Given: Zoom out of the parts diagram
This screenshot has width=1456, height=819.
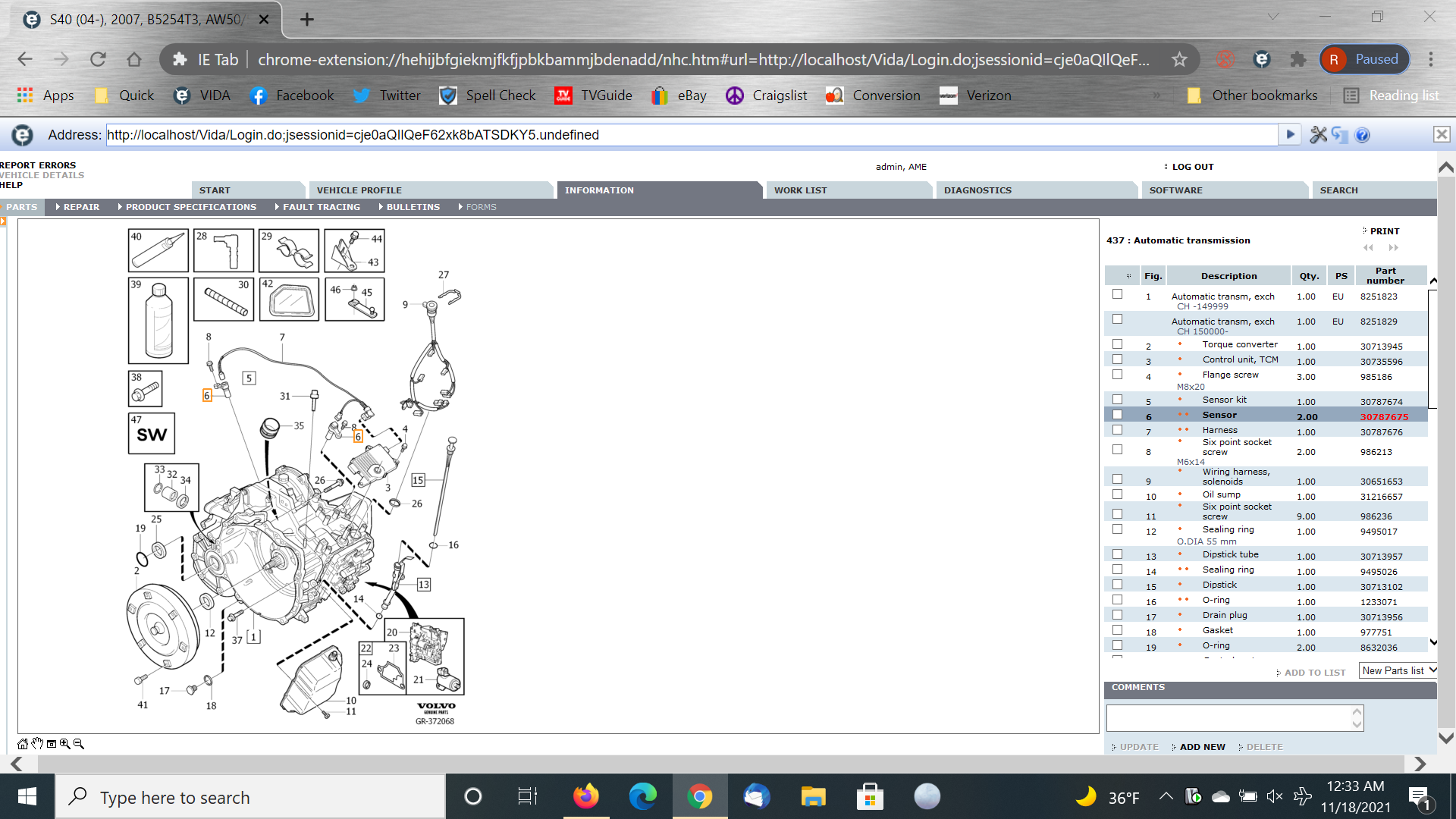Looking at the screenshot, I should pos(79,744).
